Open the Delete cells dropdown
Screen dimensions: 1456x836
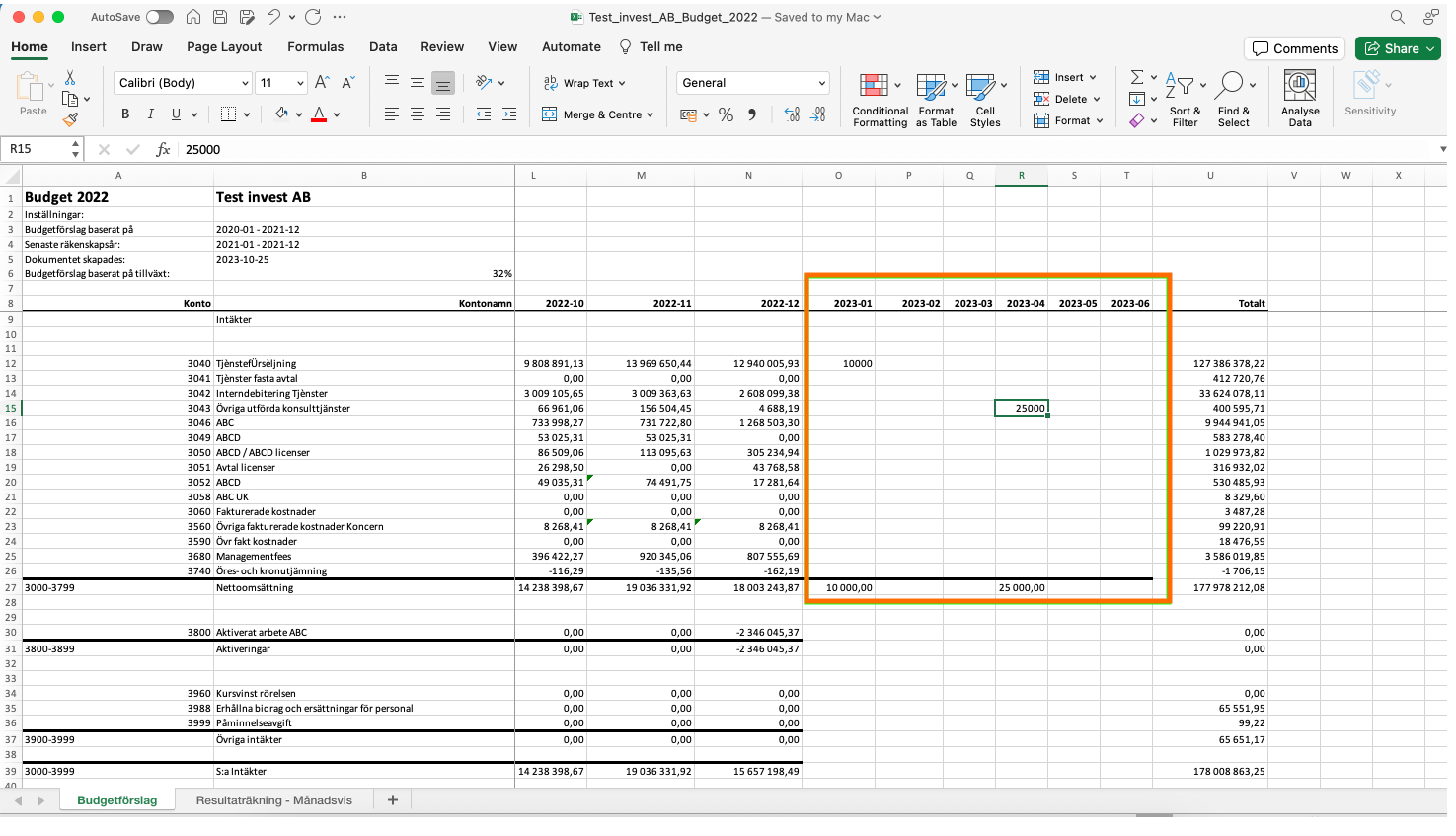[x=1068, y=99]
